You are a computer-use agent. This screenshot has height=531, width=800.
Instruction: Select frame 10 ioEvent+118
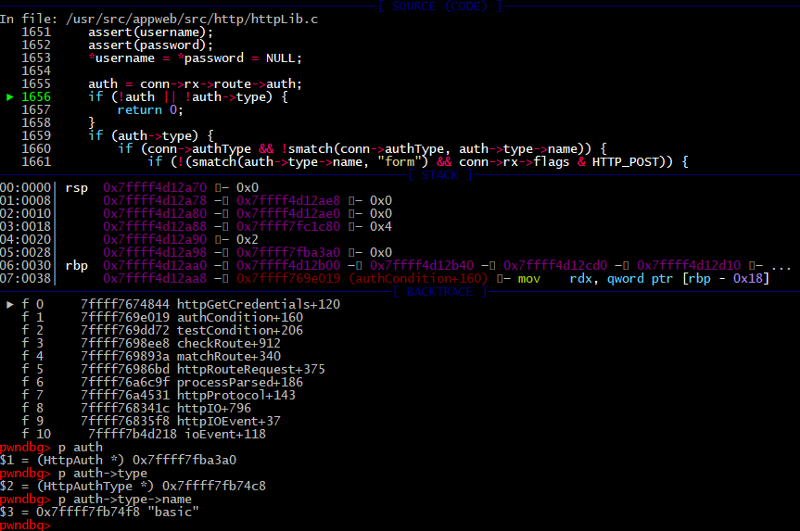click(x=144, y=435)
